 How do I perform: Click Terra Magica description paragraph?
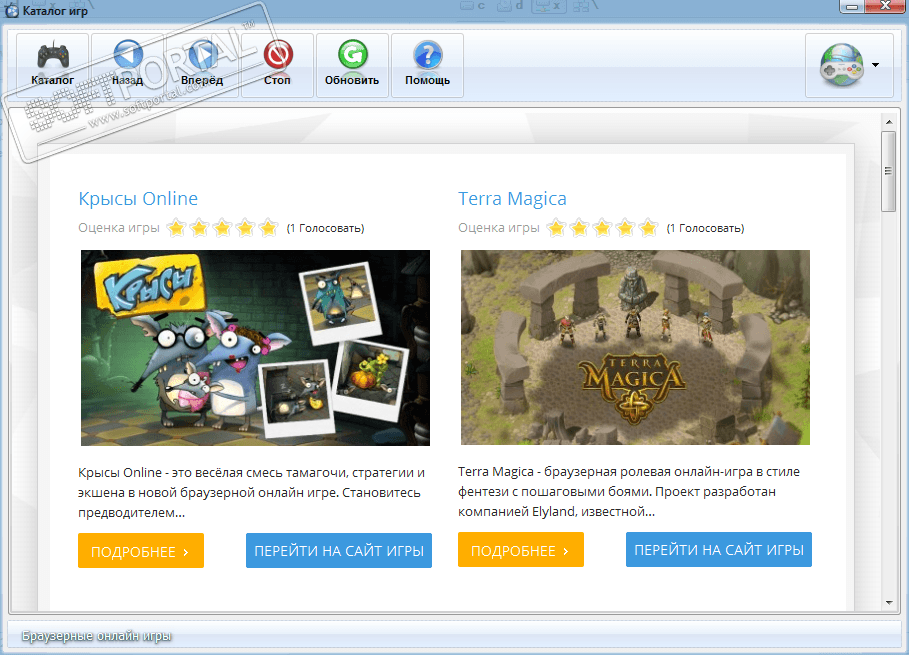tap(630, 492)
